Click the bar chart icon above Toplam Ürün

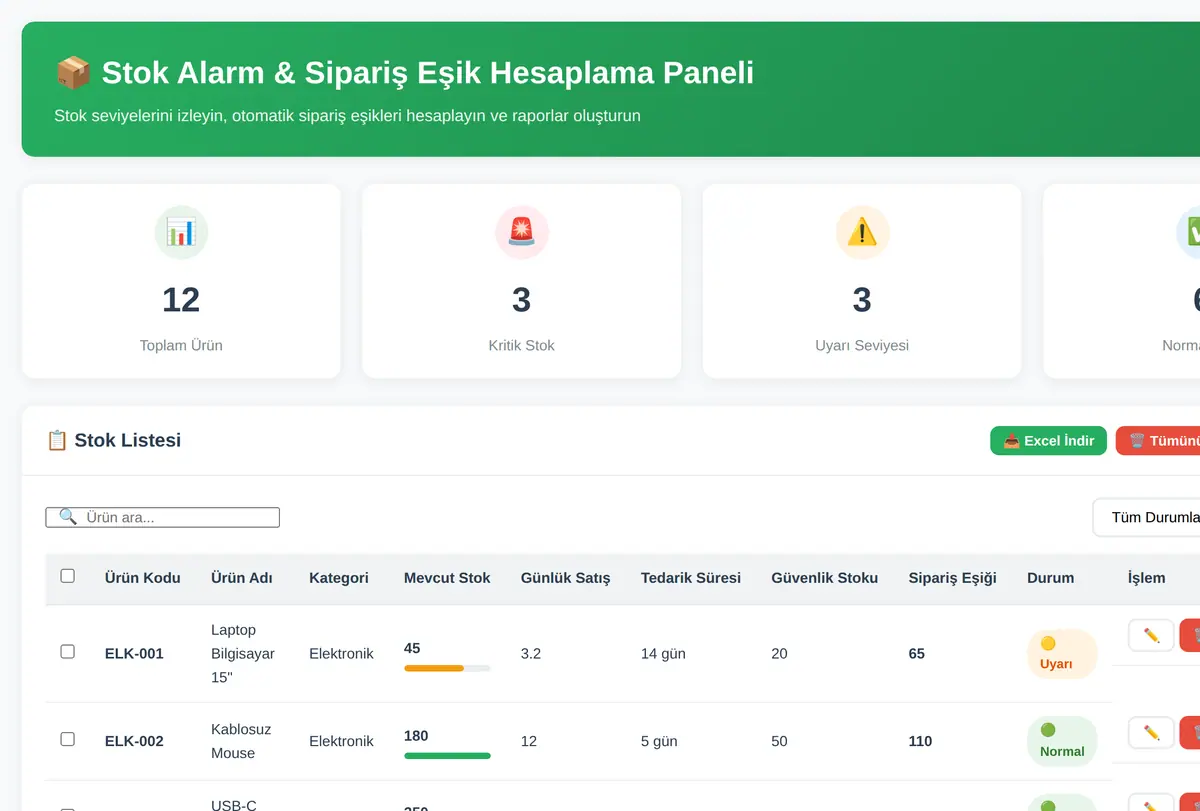coord(181,233)
